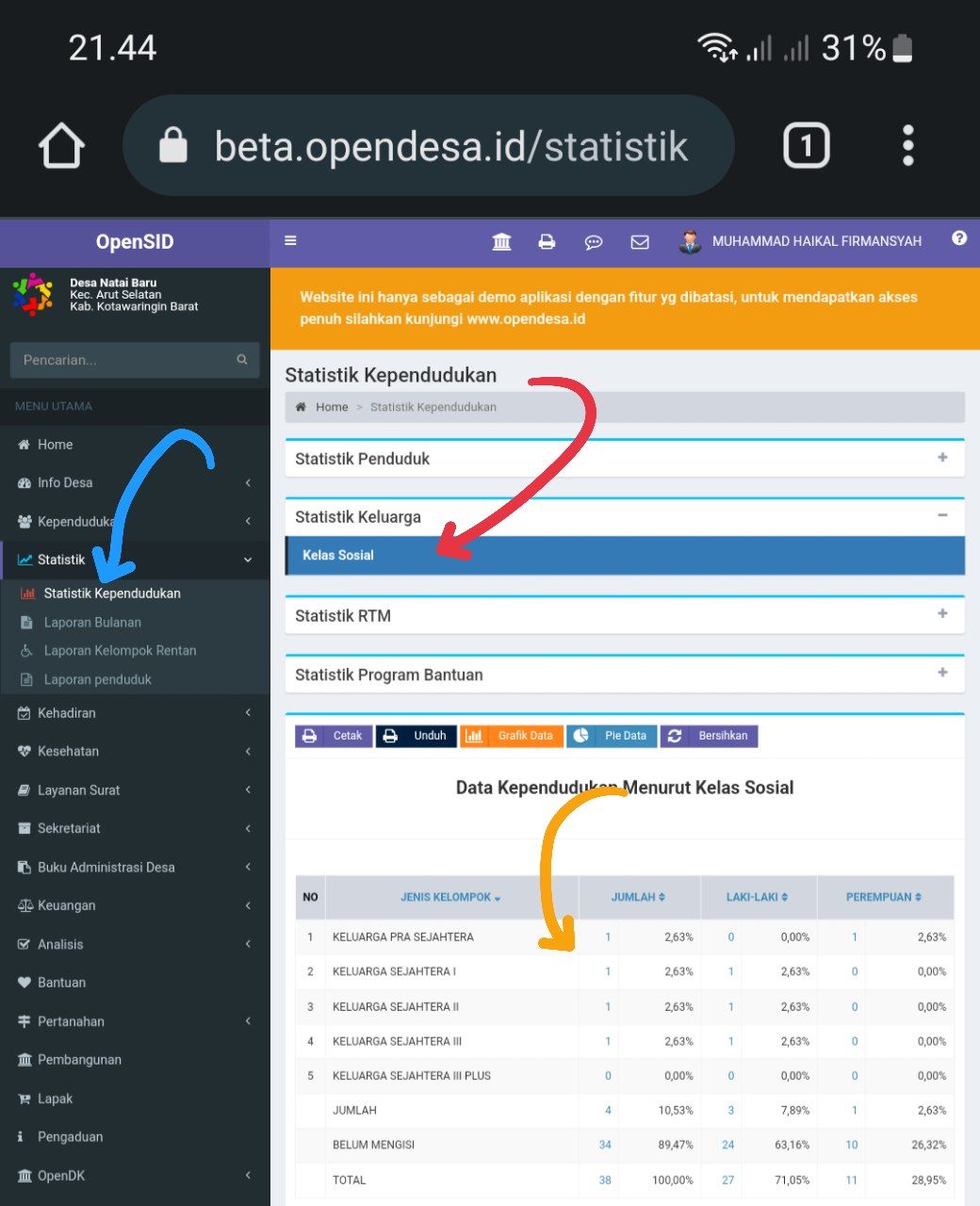Toggle sorting on the PEREMPUAN column
Image resolution: width=980 pixels, height=1206 pixels.
coord(885,897)
